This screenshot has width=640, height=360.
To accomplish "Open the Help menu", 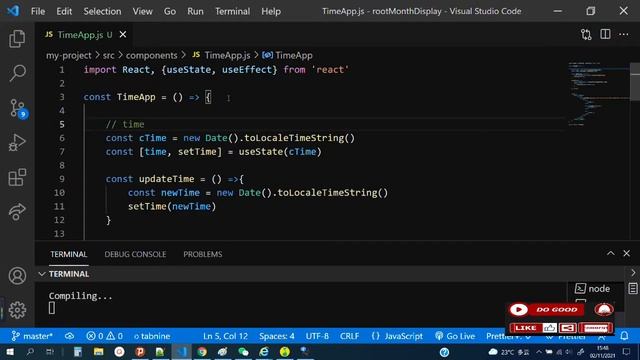I will [x=271, y=11].
